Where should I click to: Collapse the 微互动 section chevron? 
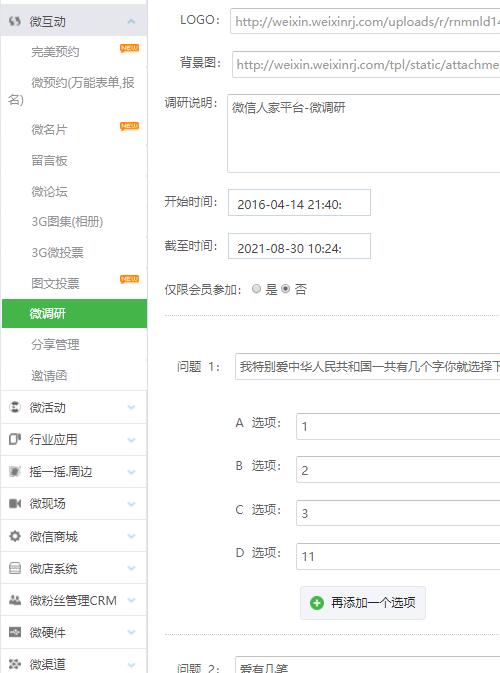[131, 21]
